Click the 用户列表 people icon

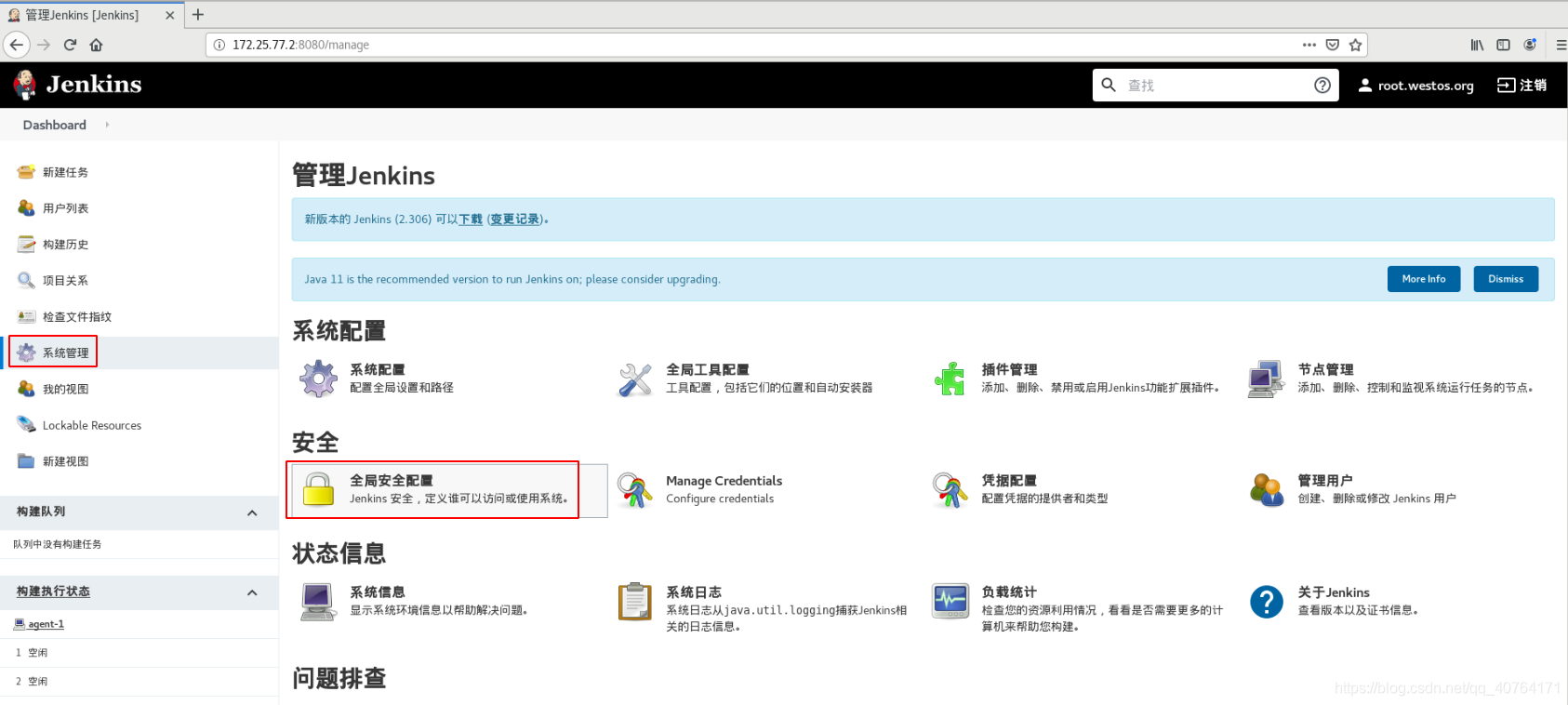[26, 207]
